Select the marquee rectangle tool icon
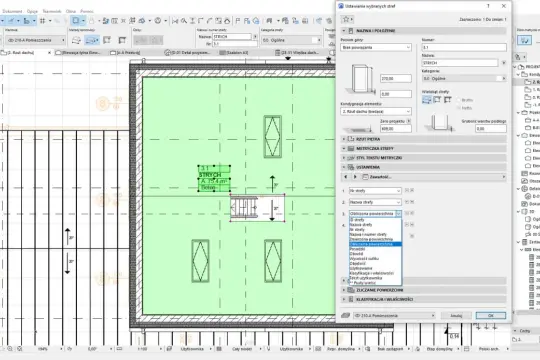540x360 pixels. click(75, 21)
